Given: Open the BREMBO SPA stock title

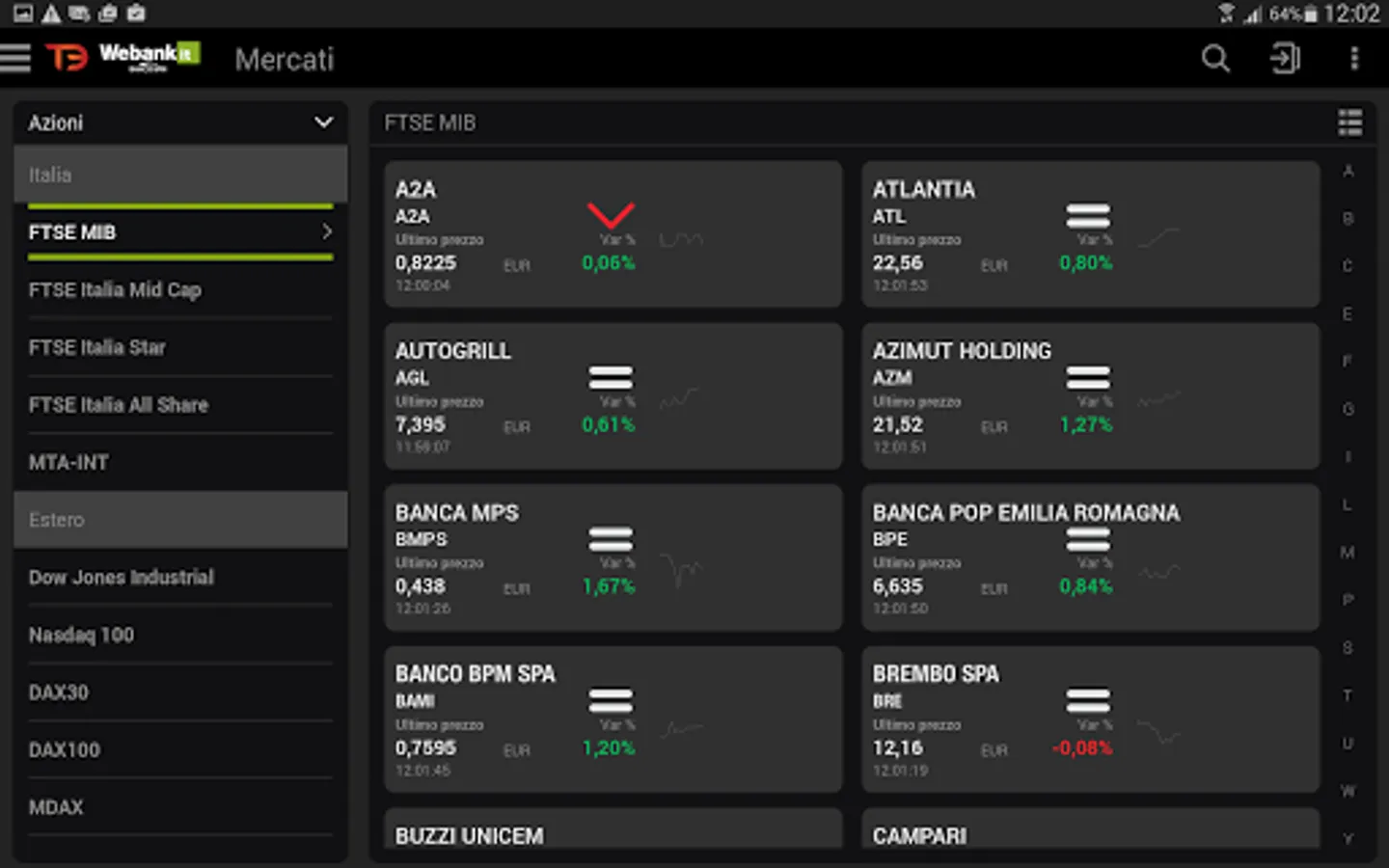Looking at the screenshot, I should click(x=936, y=674).
